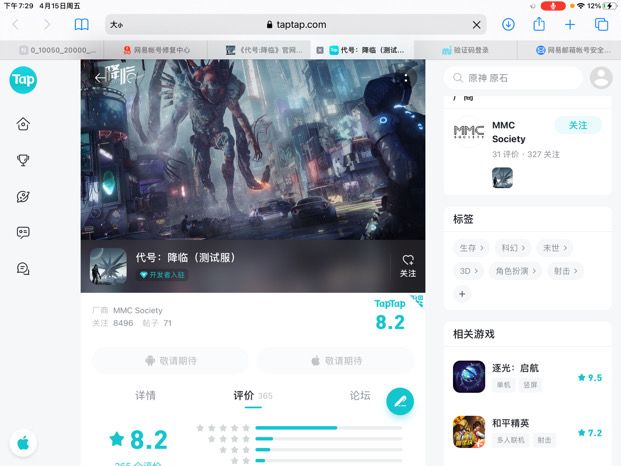Tap the battery indicator in status bar
Viewport: 621px width, 466px height.
[x=609, y=6]
